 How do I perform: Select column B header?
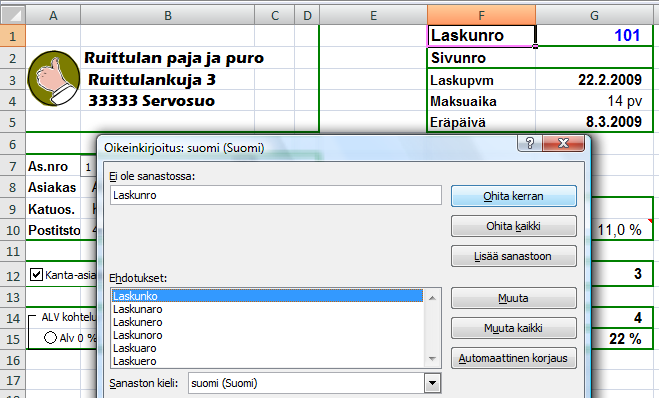pyautogui.click(x=168, y=16)
